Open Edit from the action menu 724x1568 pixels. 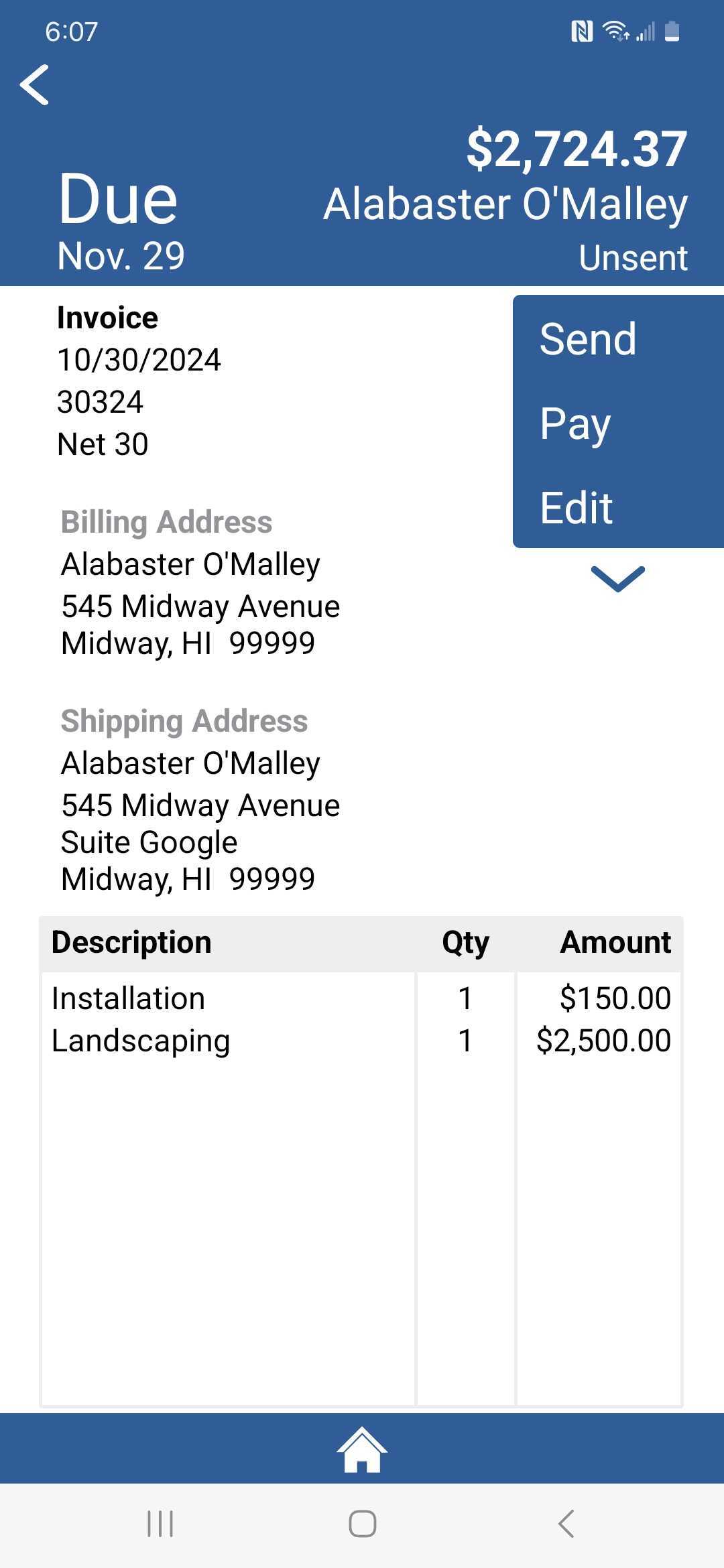point(618,507)
